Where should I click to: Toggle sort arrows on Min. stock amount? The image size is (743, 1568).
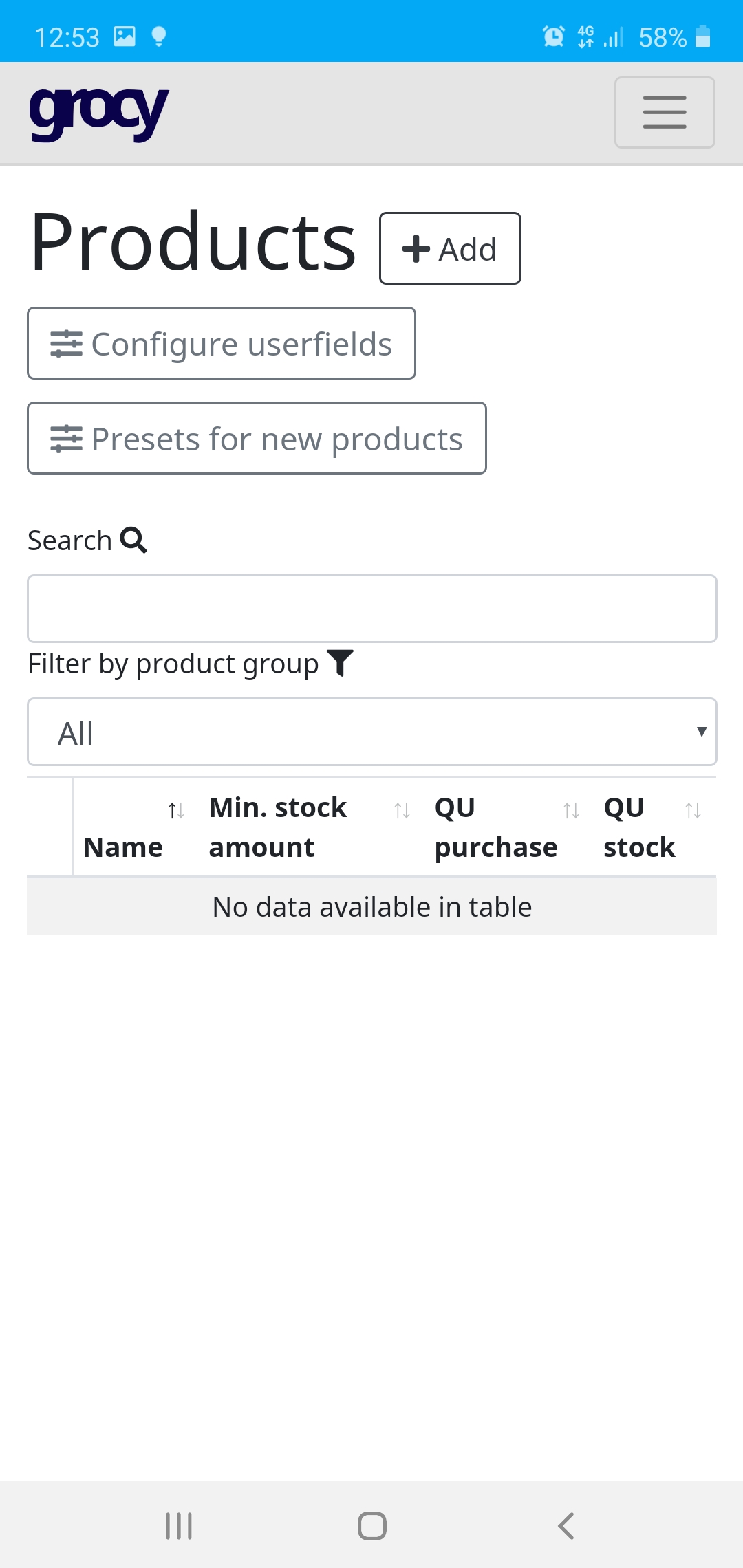402,811
